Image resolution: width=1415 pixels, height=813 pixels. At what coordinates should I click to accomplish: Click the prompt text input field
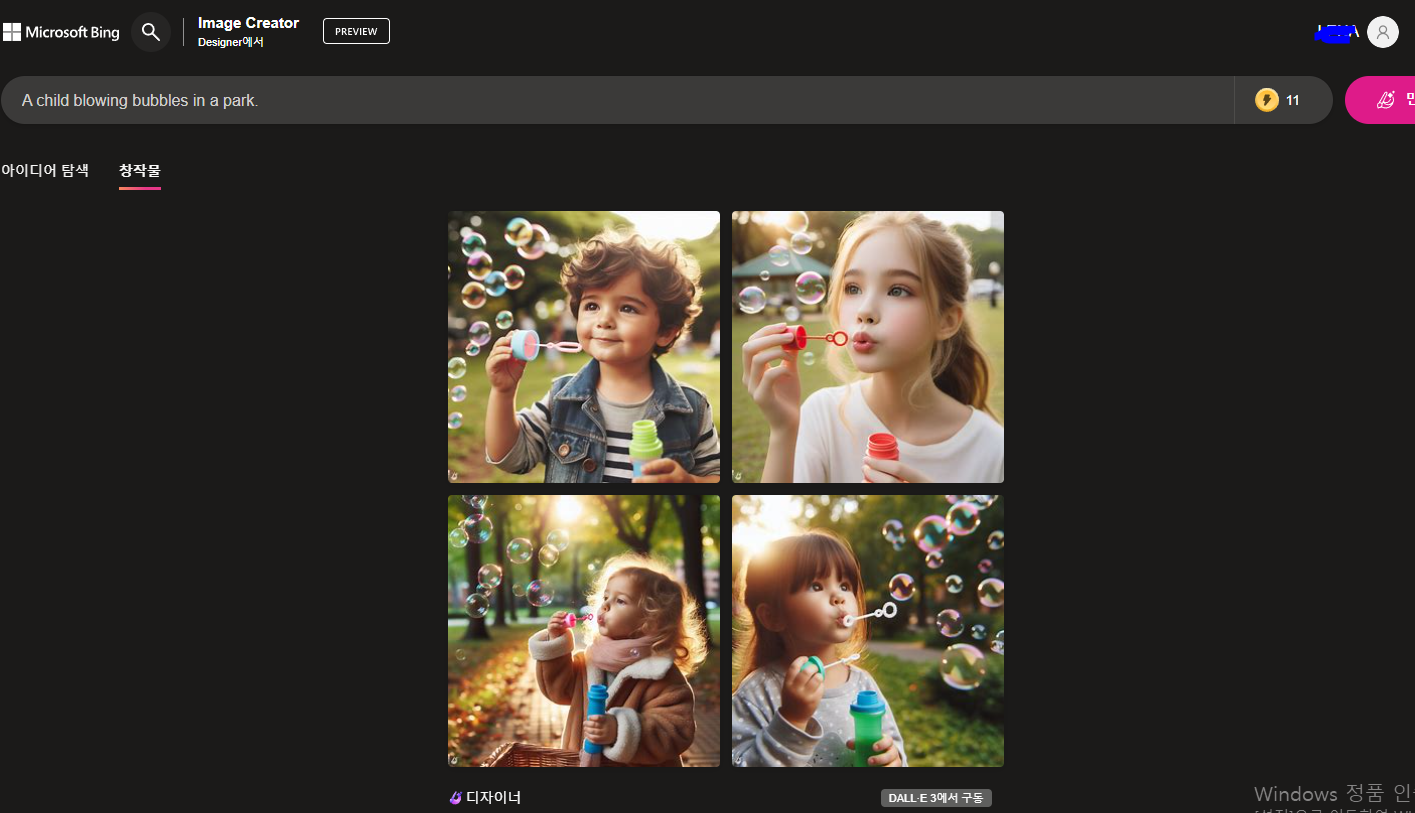coord(617,100)
